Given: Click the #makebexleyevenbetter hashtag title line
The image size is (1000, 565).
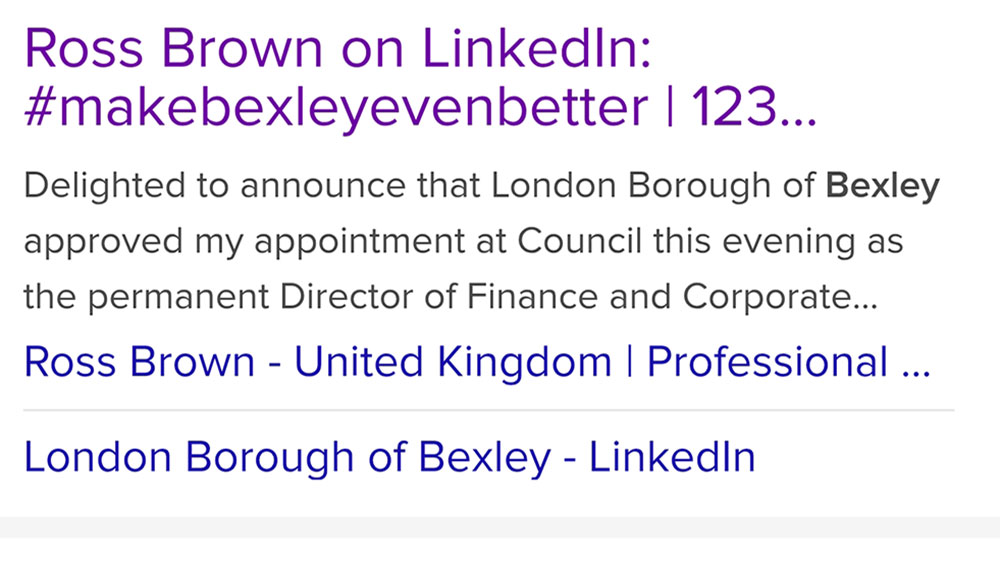Looking at the screenshot, I should (335, 108).
